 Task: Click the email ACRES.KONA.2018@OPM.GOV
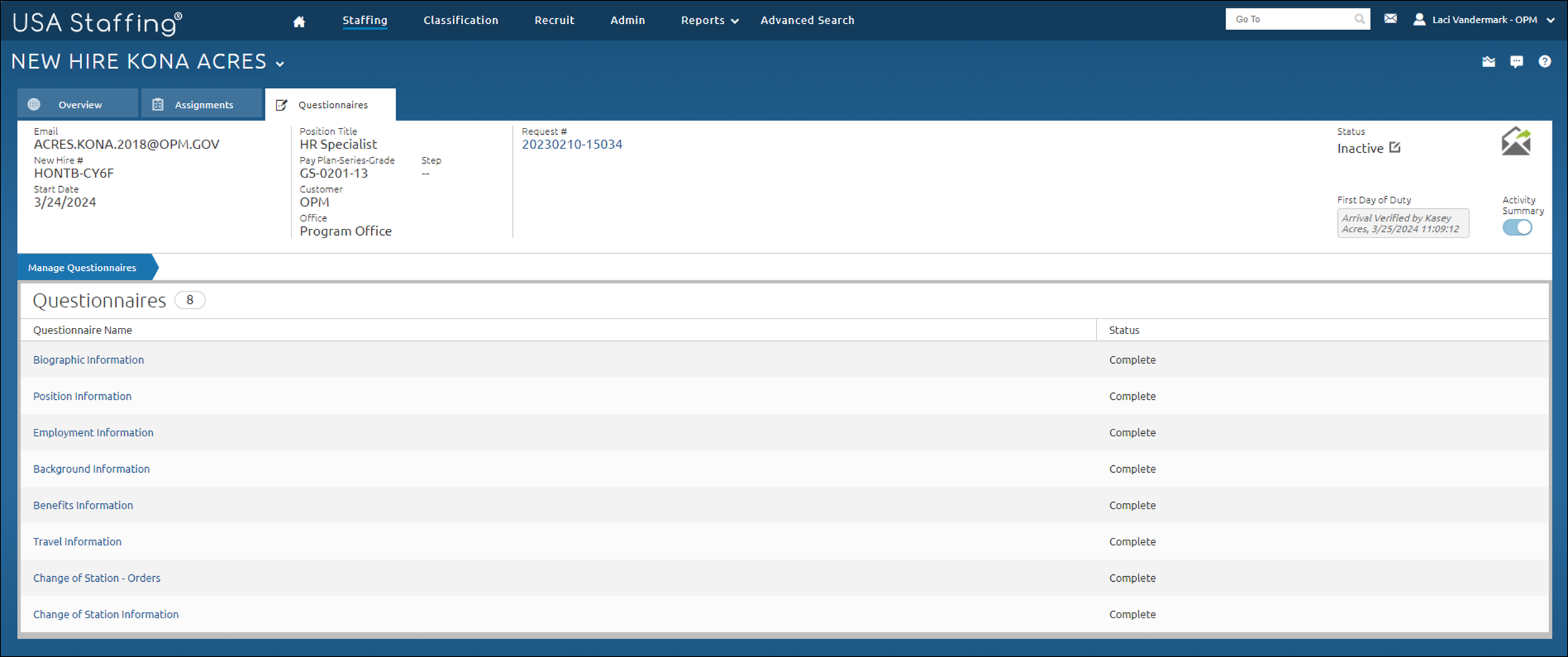[127, 144]
